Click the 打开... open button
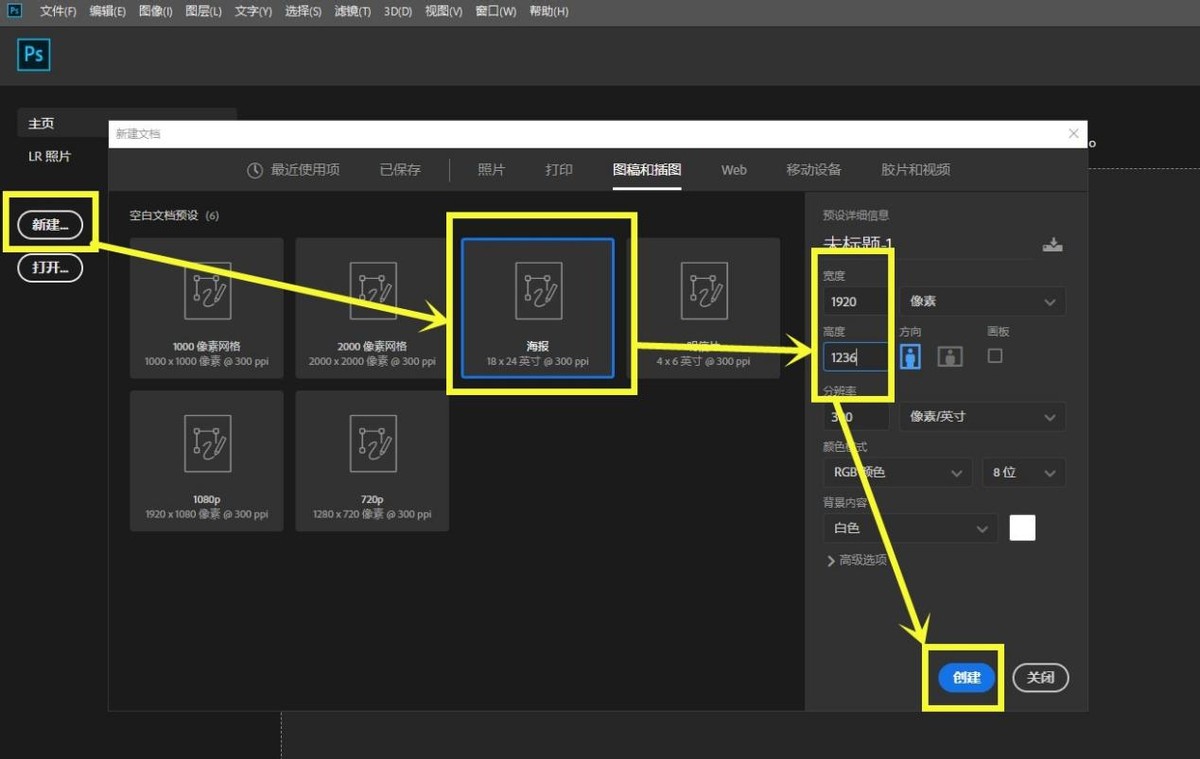 [x=50, y=268]
